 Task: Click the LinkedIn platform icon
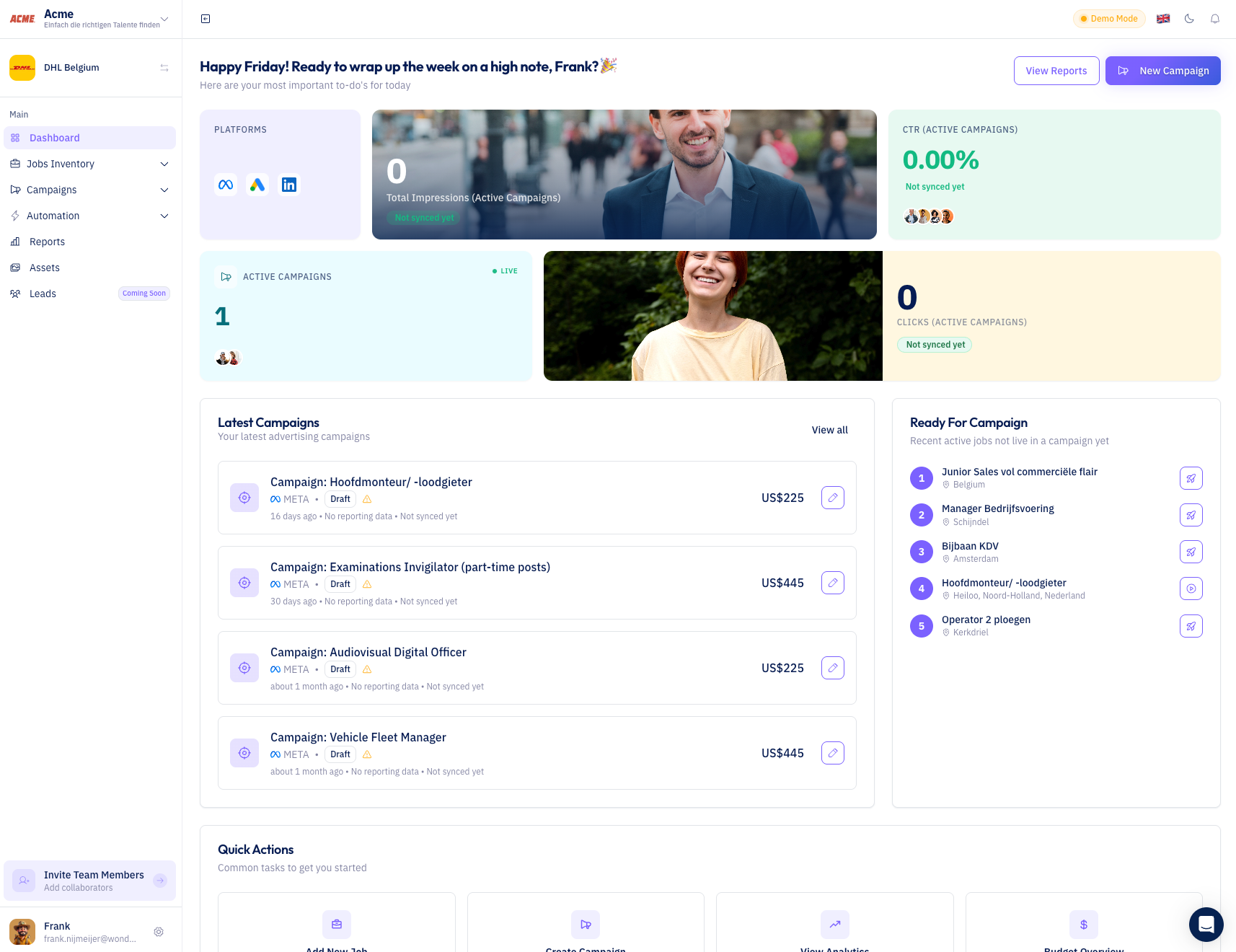coord(289,185)
